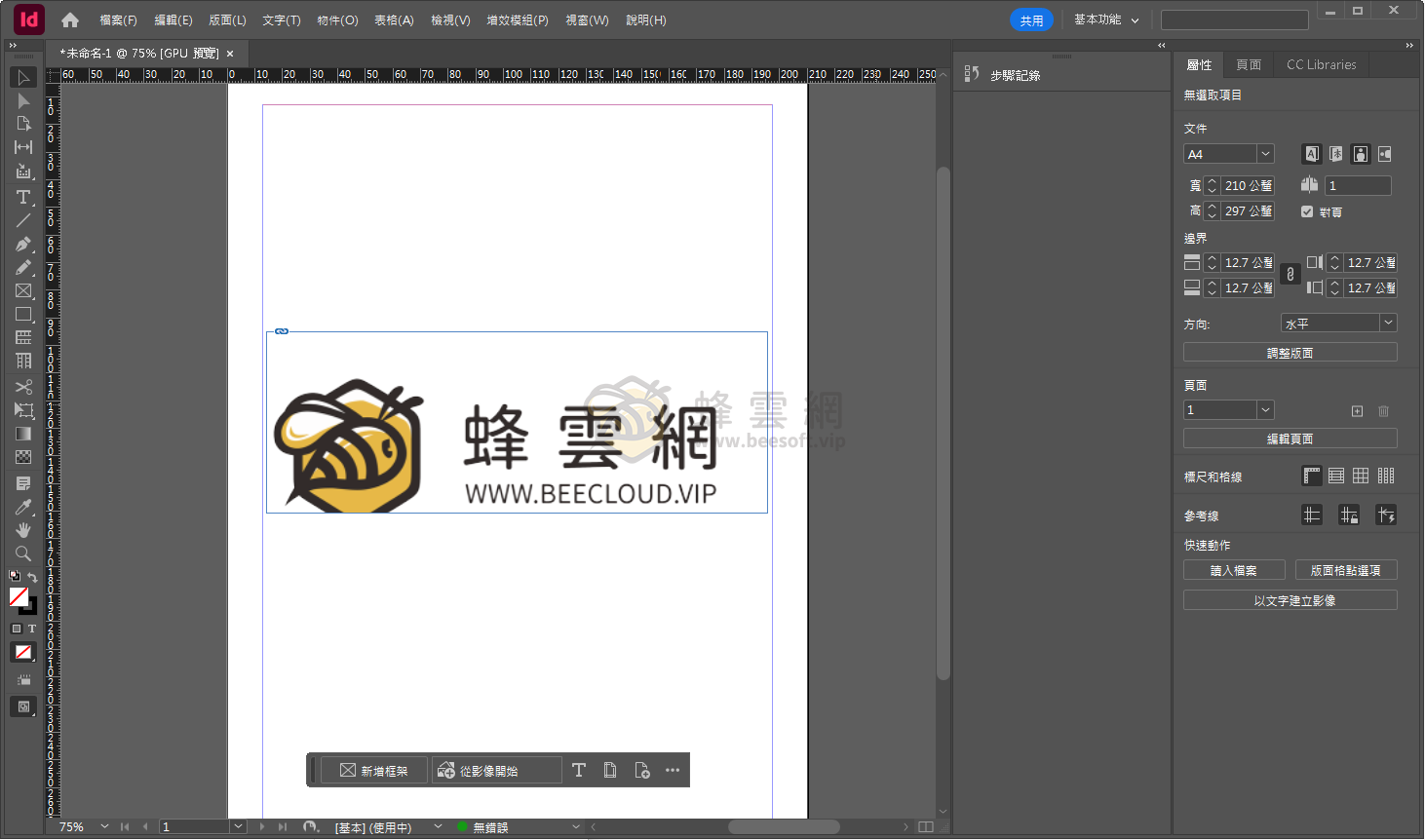This screenshot has width=1425, height=840.
Task: Open the status bar page number dropdown
Action: pyautogui.click(x=238, y=826)
